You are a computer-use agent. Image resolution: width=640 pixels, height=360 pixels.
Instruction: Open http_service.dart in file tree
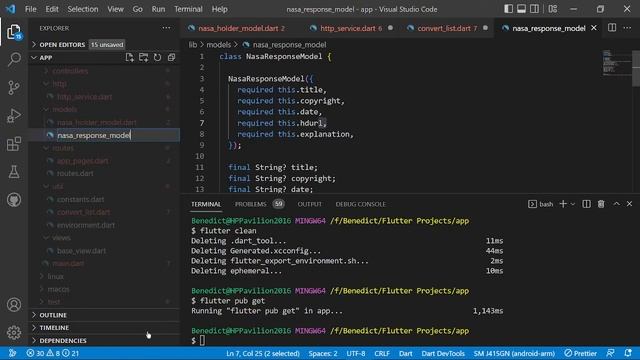point(84,97)
